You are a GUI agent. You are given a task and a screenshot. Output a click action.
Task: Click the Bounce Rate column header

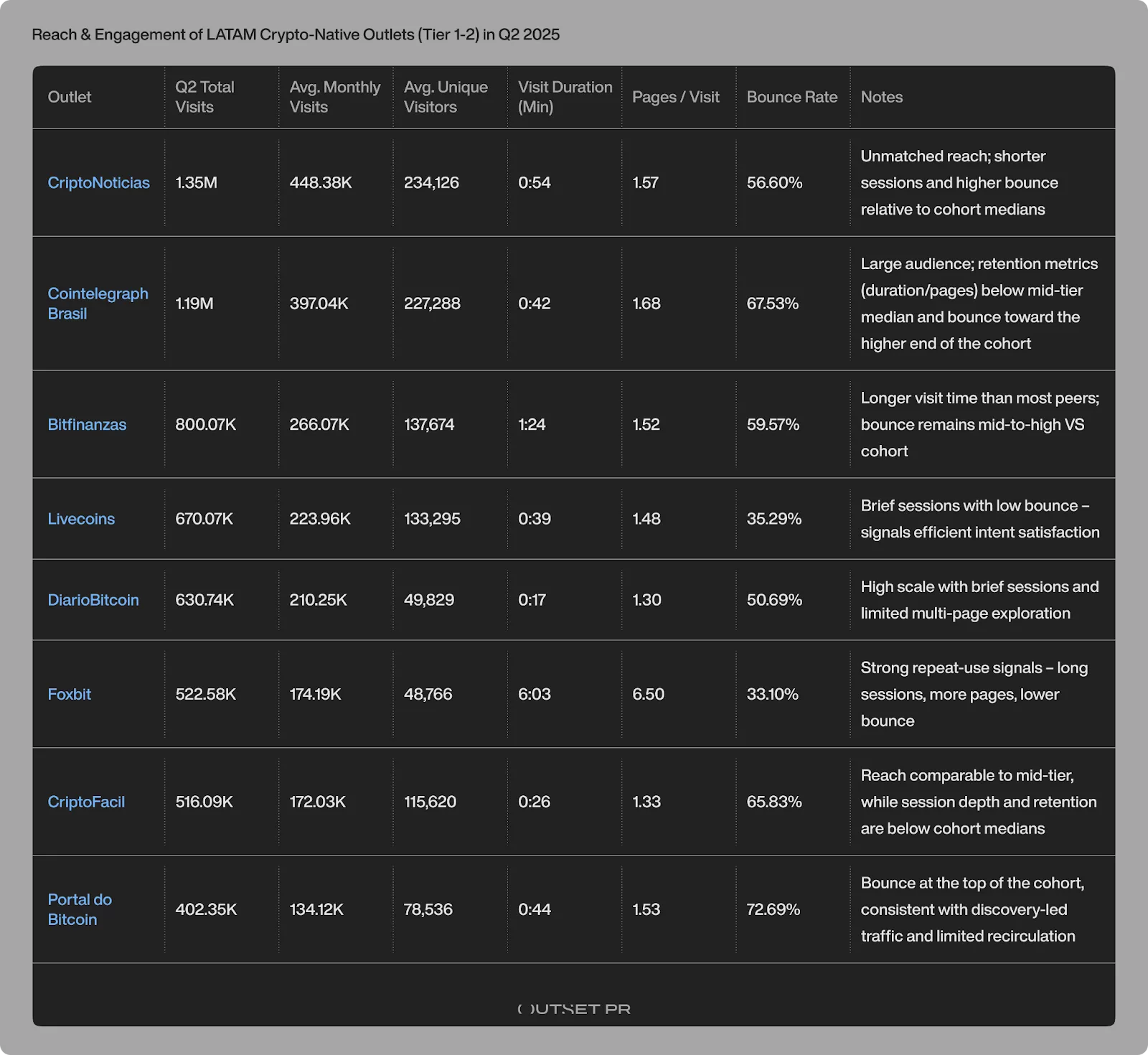[791, 97]
